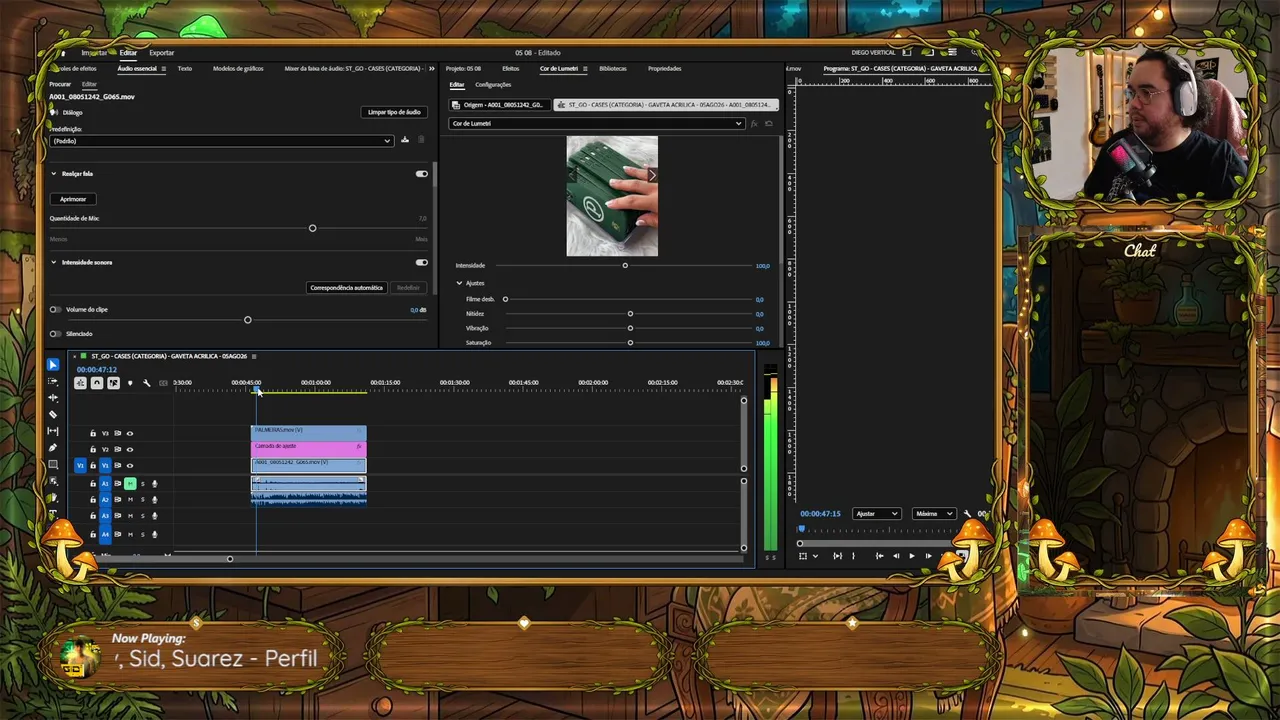Open Configurações tab in Lumetri panel

point(493,85)
